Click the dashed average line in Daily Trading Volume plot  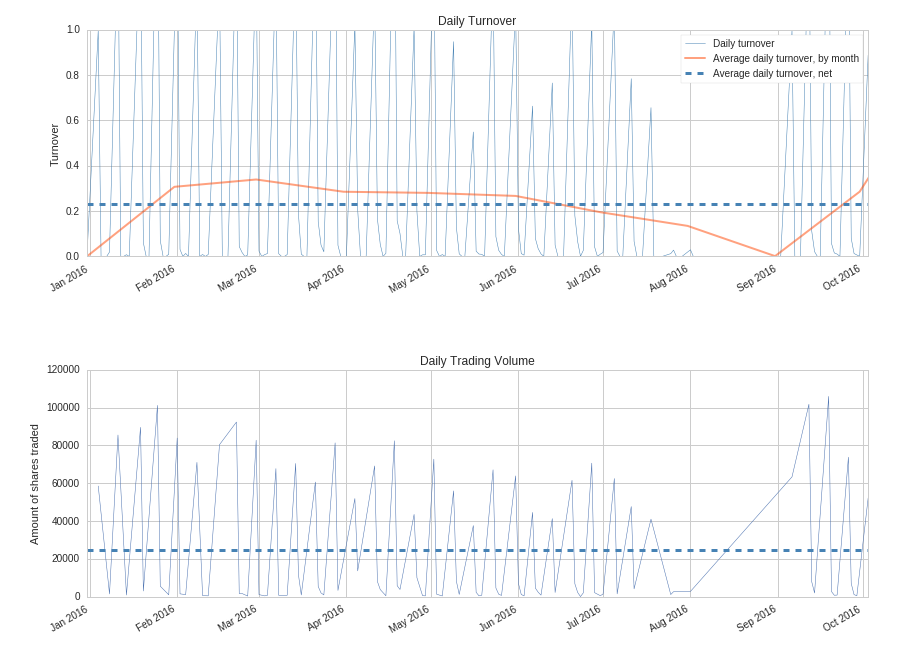coord(478,550)
